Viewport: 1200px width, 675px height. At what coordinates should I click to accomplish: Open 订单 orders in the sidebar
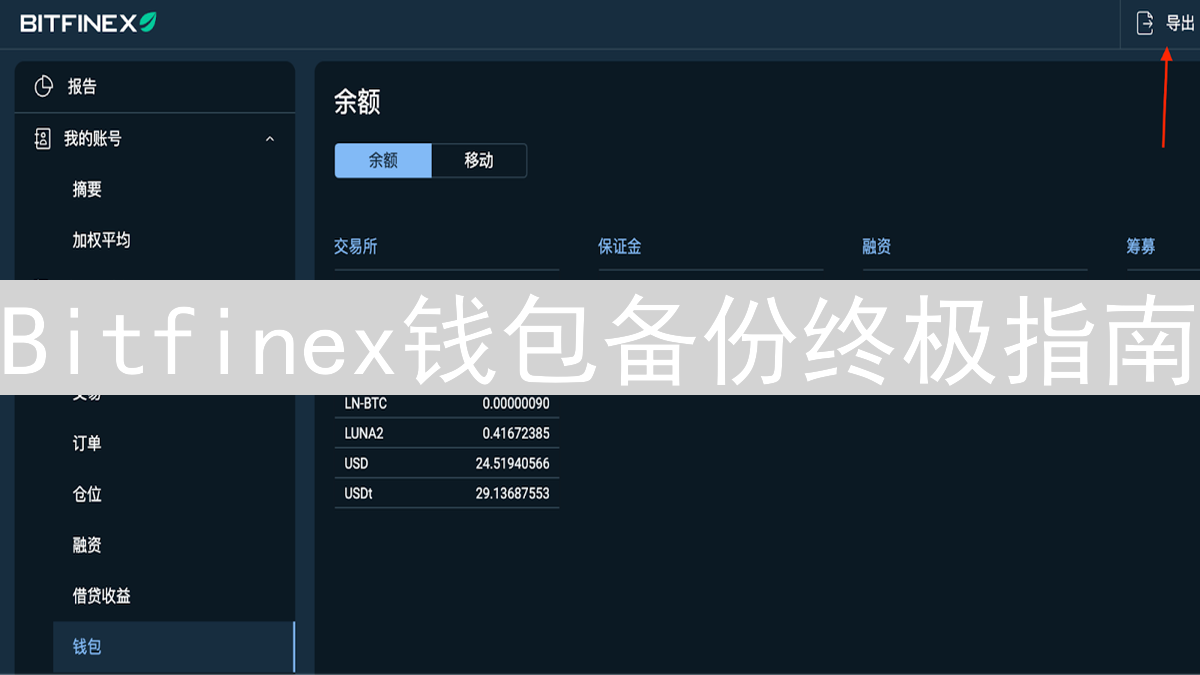pyautogui.click(x=87, y=443)
